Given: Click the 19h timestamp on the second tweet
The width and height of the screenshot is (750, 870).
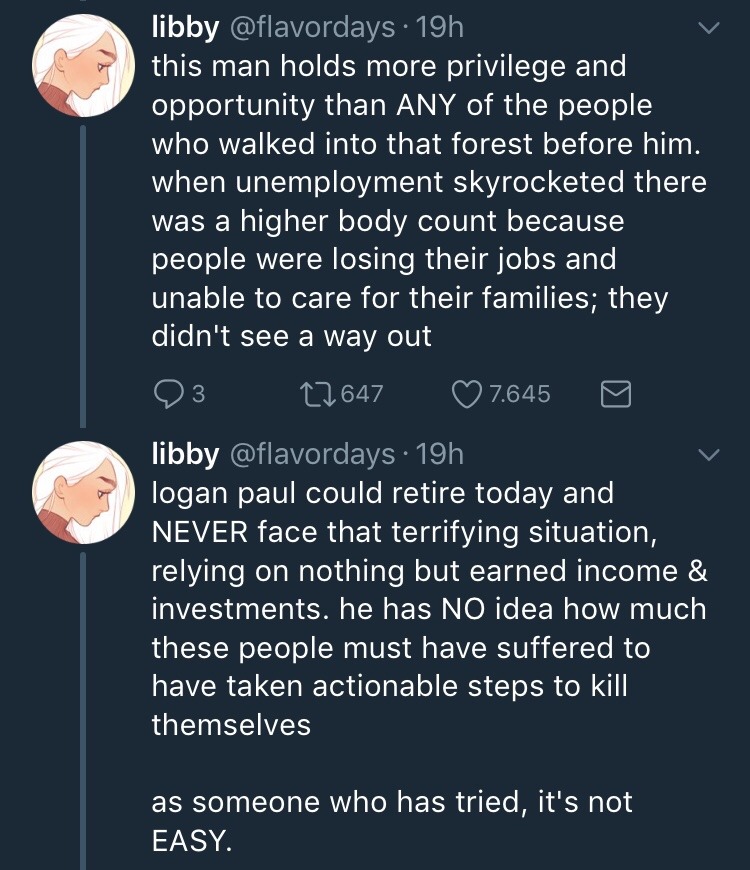Looking at the screenshot, I should tap(438, 455).
